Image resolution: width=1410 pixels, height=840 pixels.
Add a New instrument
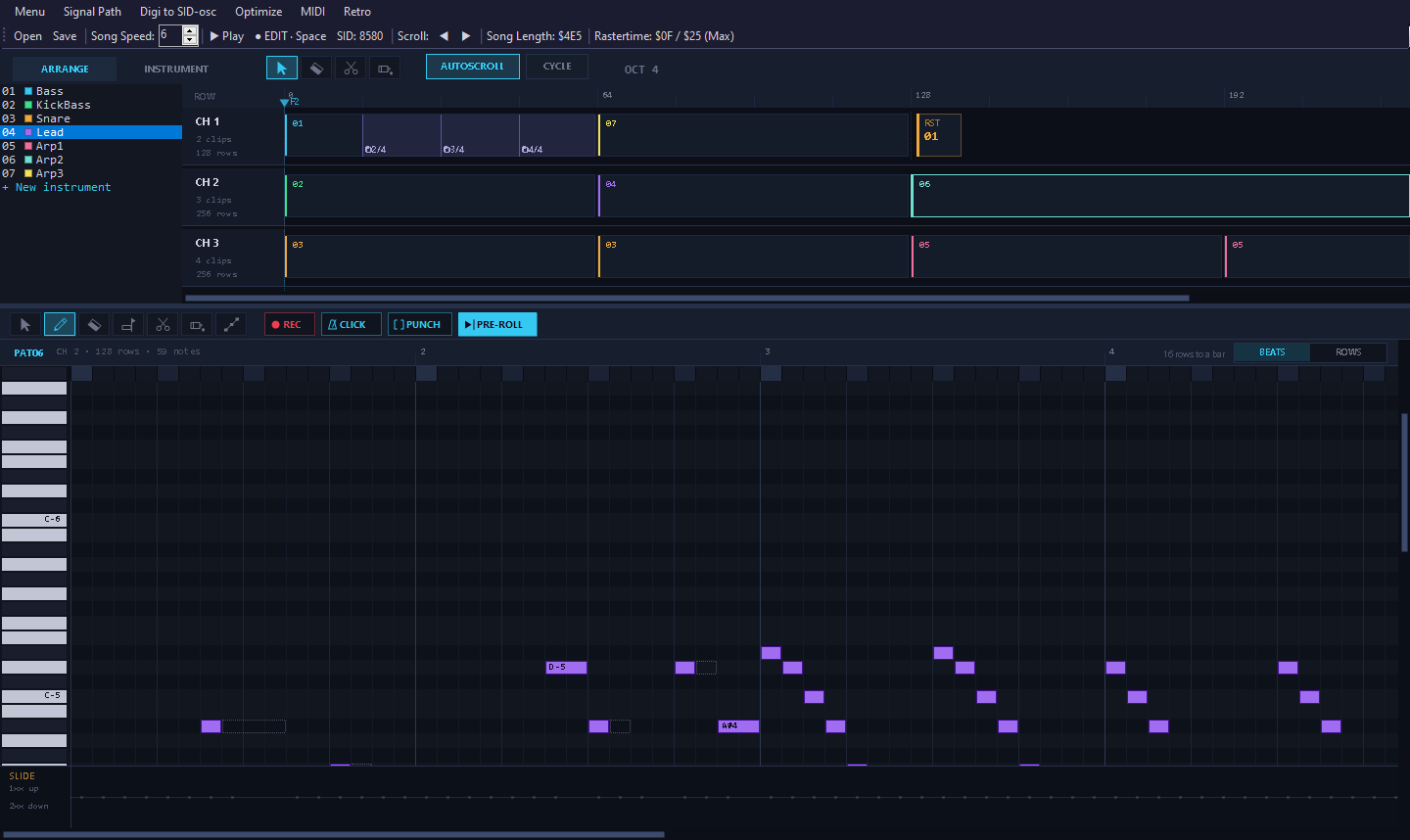(x=57, y=187)
